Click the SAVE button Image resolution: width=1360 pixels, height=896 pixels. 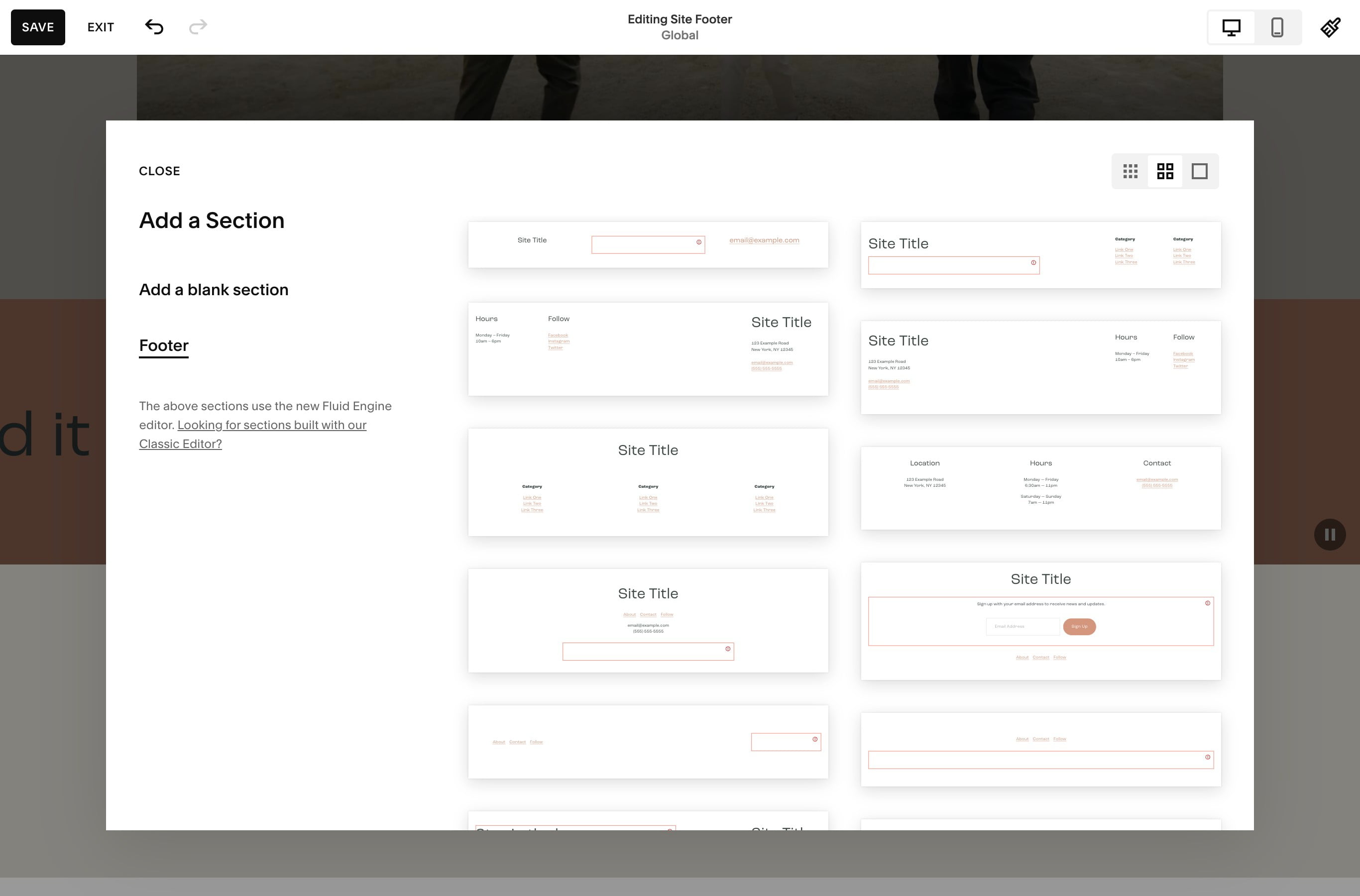pyautogui.click(x=38, y=27)
